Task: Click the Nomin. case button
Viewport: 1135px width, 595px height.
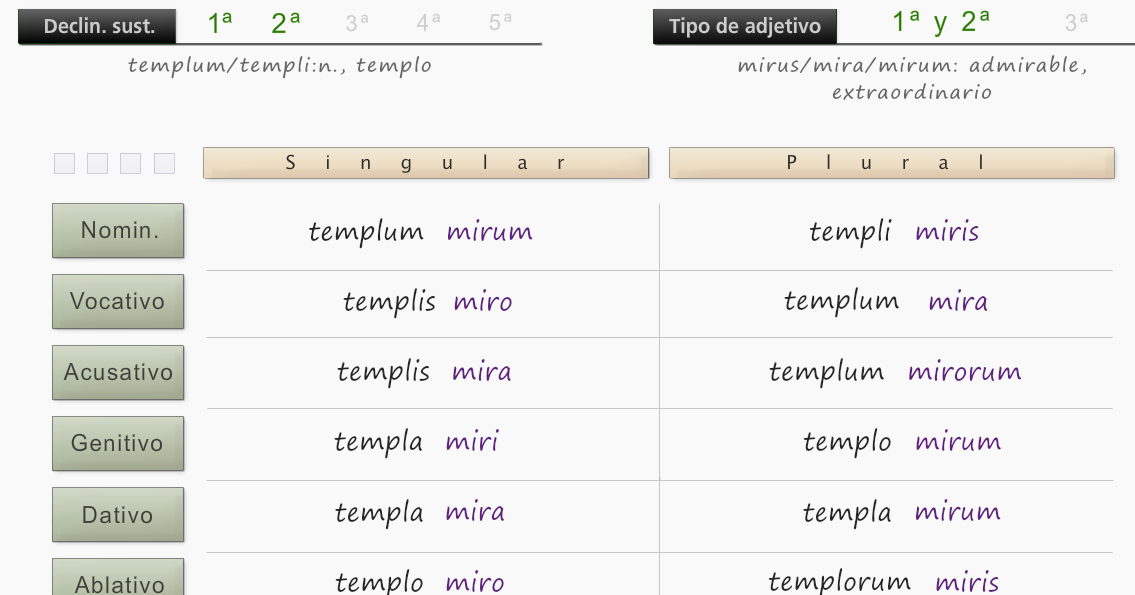Action: tap(118, 230)
